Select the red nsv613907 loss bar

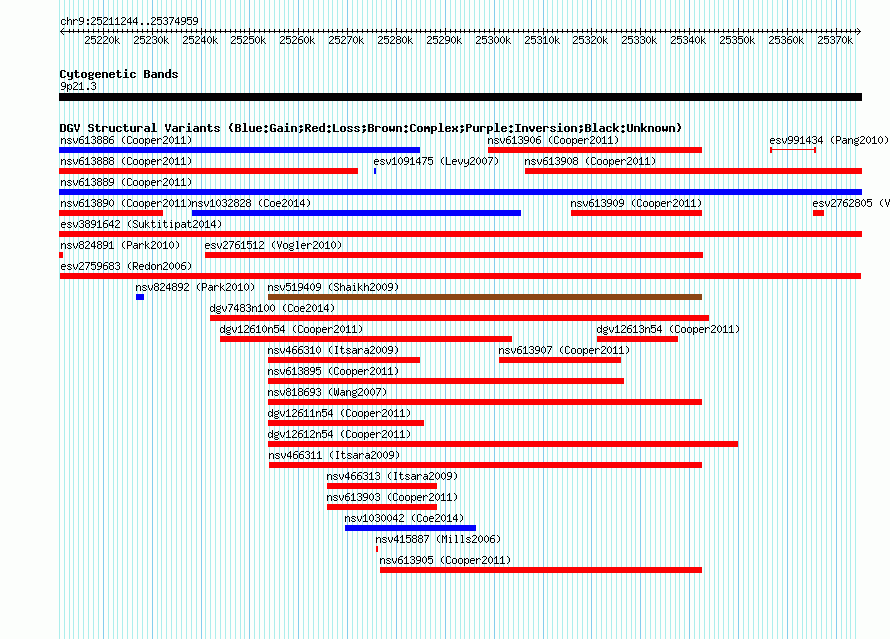click(560, 360)
